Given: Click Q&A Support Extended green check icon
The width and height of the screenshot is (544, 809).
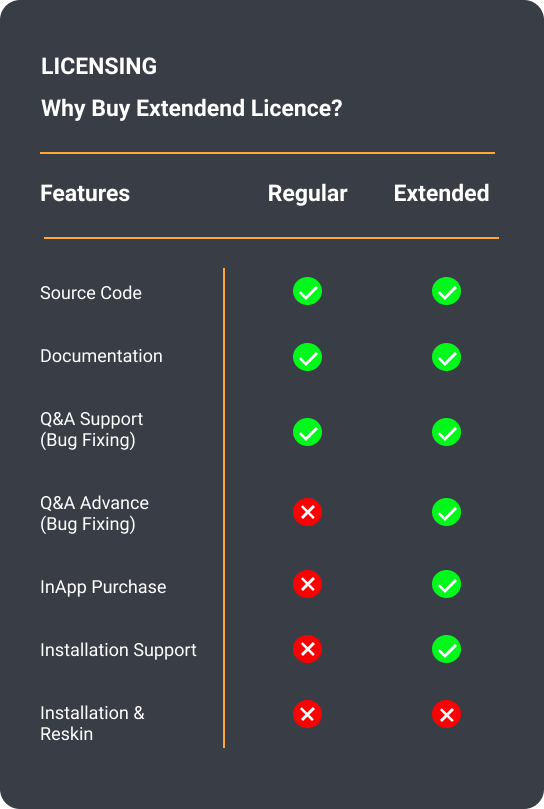Looking at the screenshot, I should click(446, 432).
